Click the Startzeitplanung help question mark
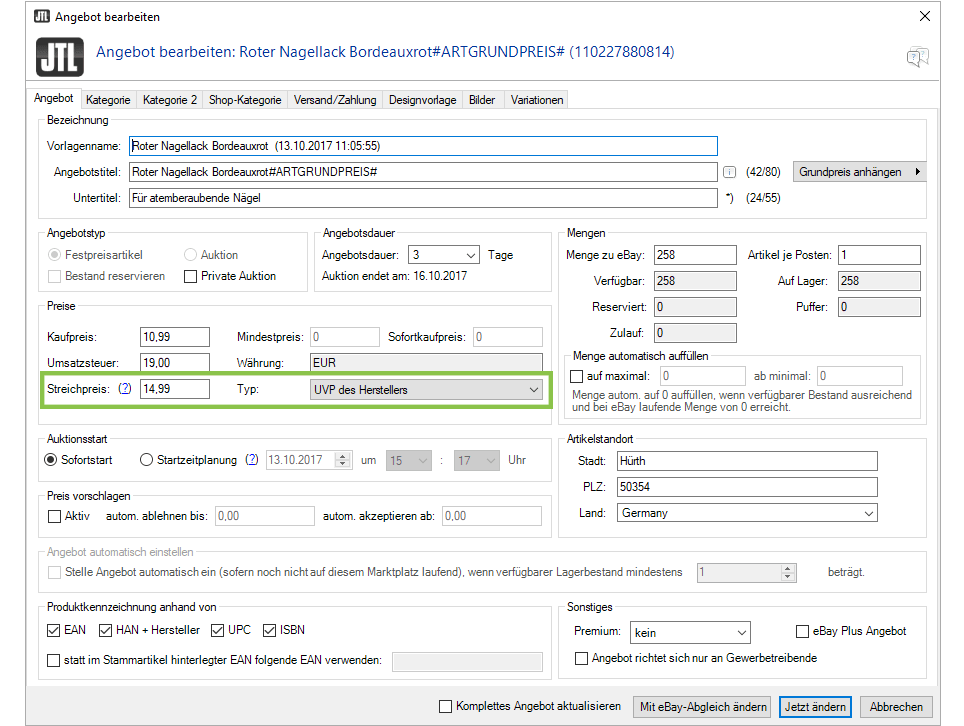This screenshot has height=726, width=964. point(252,460)
